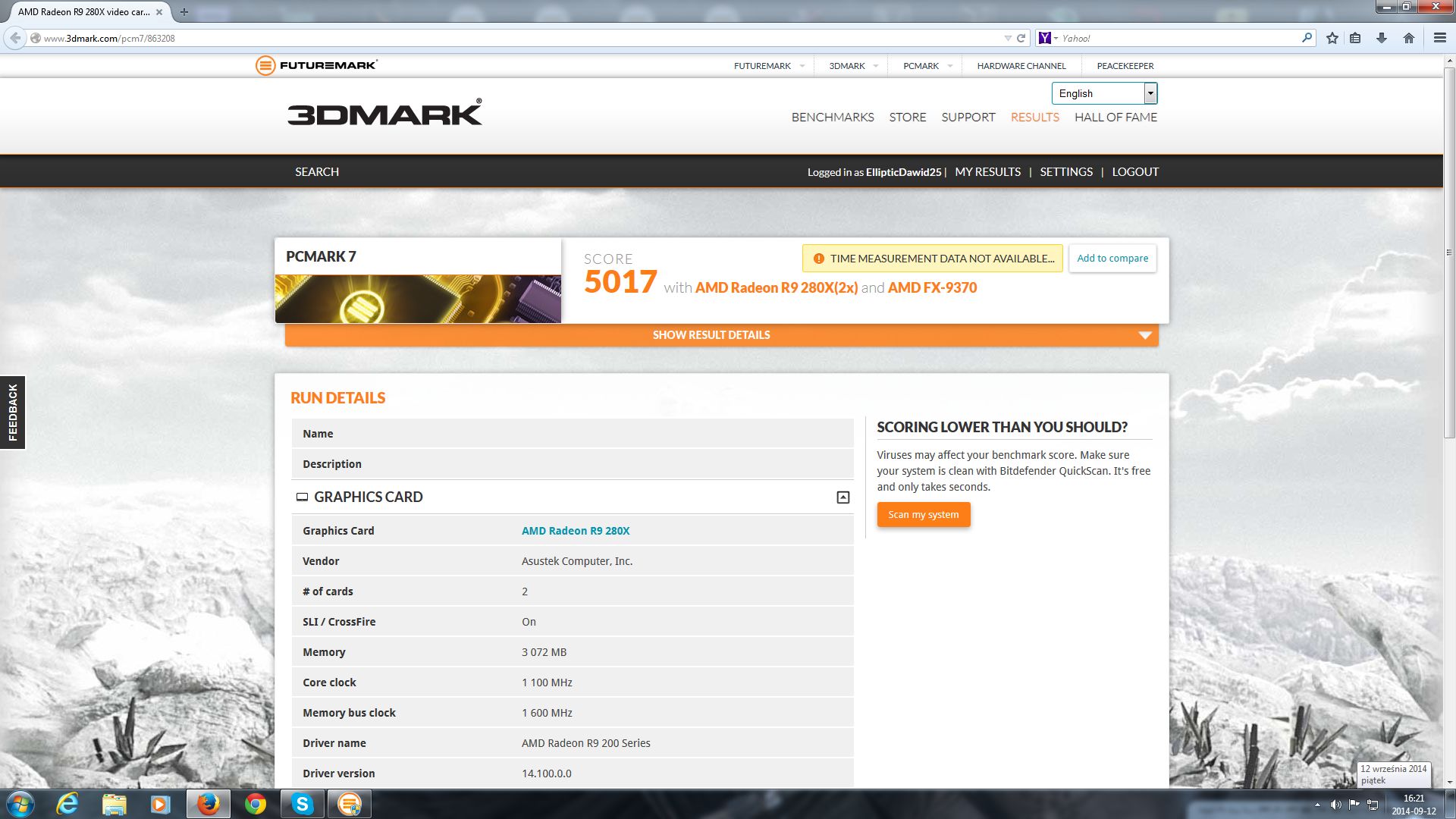Open AMD FX-9370 processor link

pyautogui.click(x=932, y=288)
